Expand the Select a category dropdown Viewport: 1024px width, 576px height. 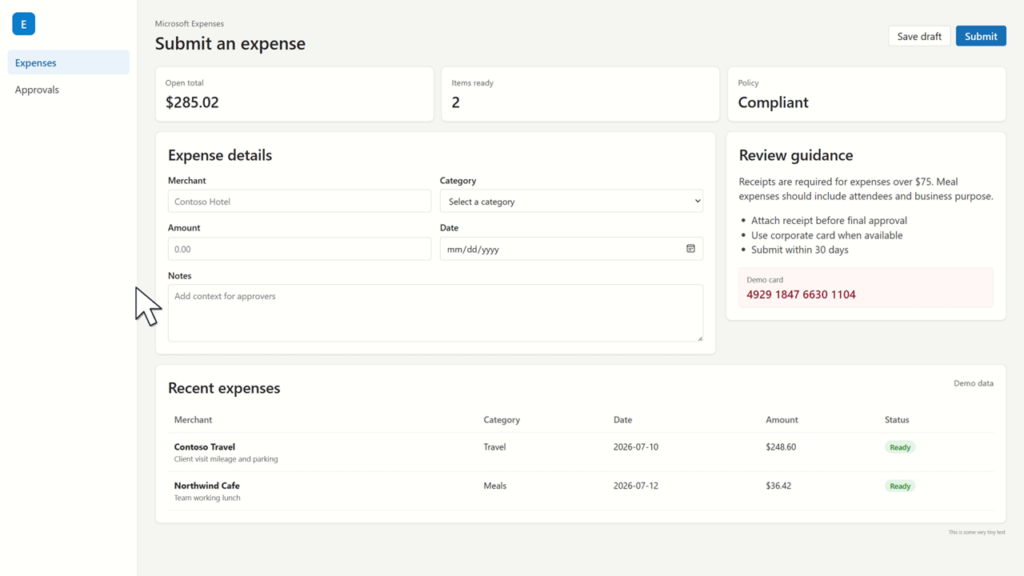(x=571, y=201)
